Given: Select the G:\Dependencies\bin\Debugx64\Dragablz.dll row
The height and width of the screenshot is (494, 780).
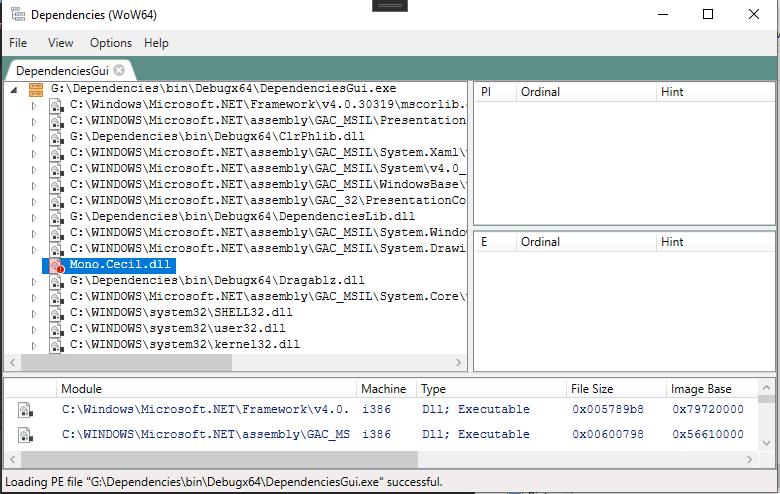Looking at the screenshot, I should tap(217, 281).
